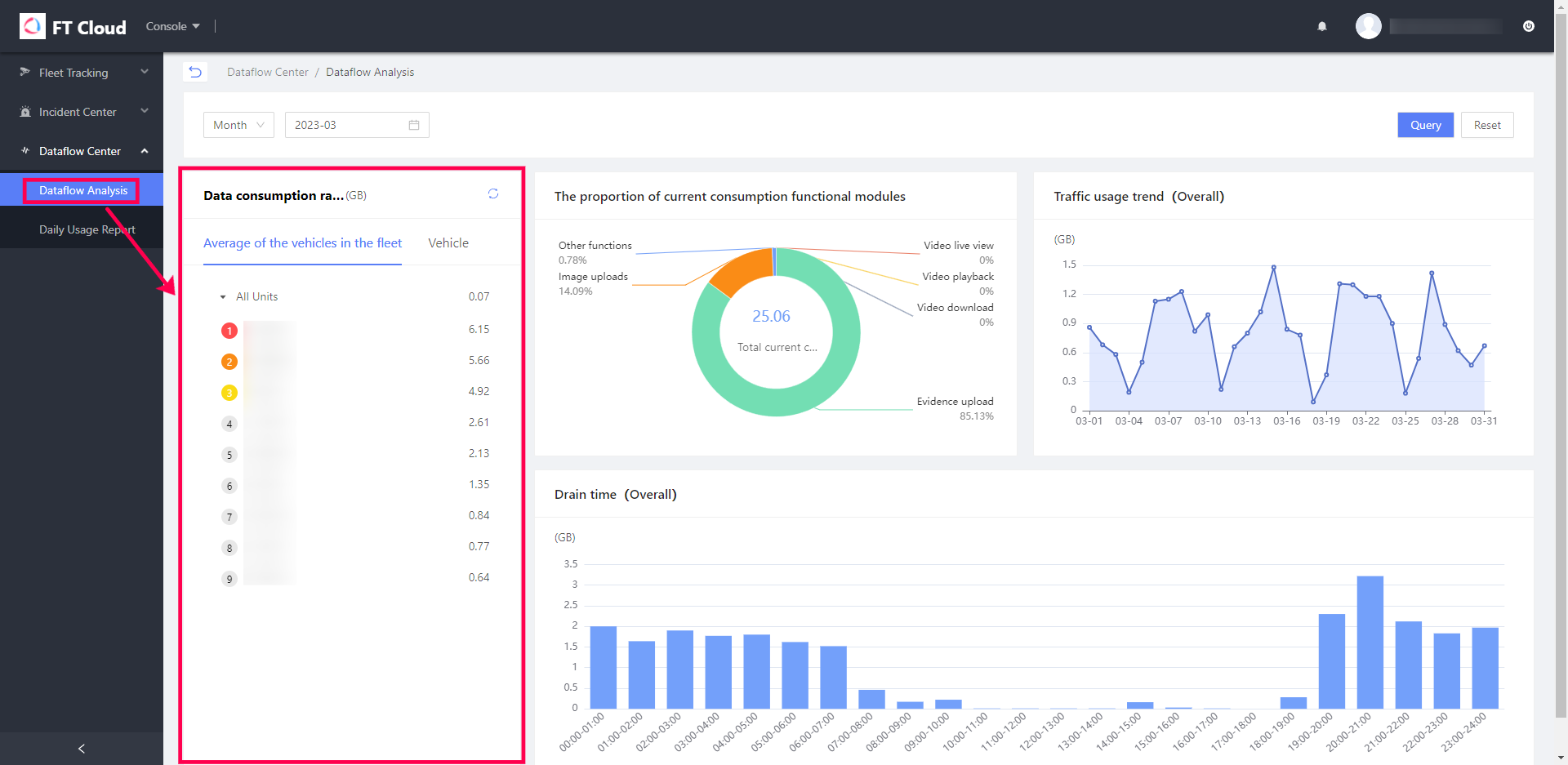Image resolution: width=1568 pixels, height=765 pixels.
Task: Select rank 6 badge
Action: coord(229,486)
